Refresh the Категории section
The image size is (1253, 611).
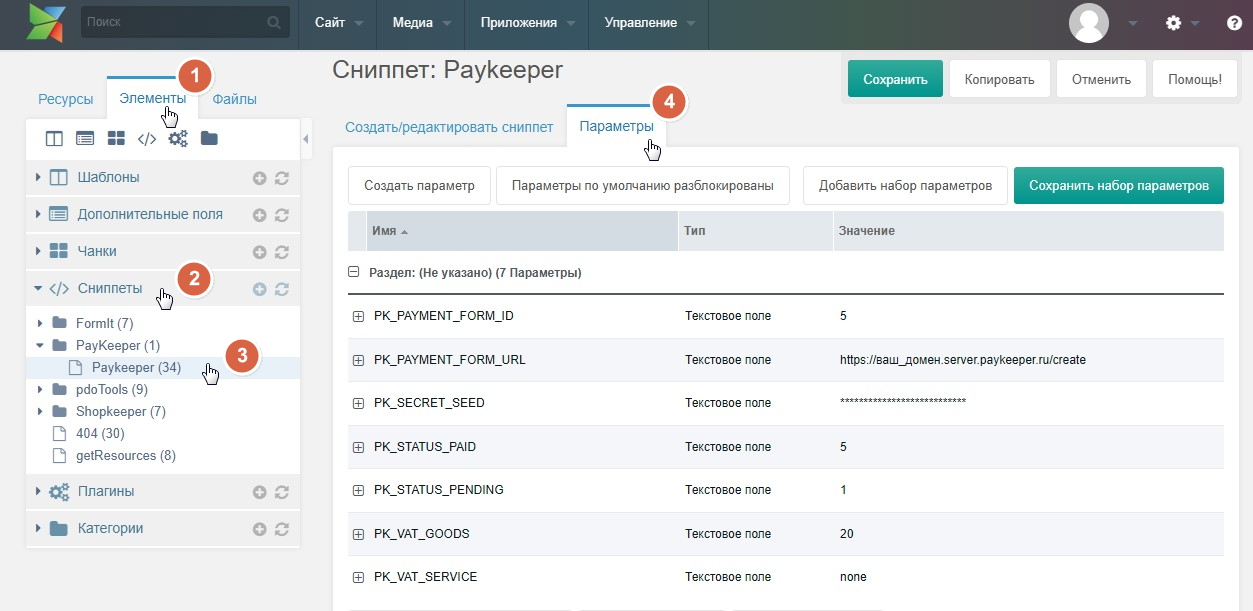[x=282, y=529]
